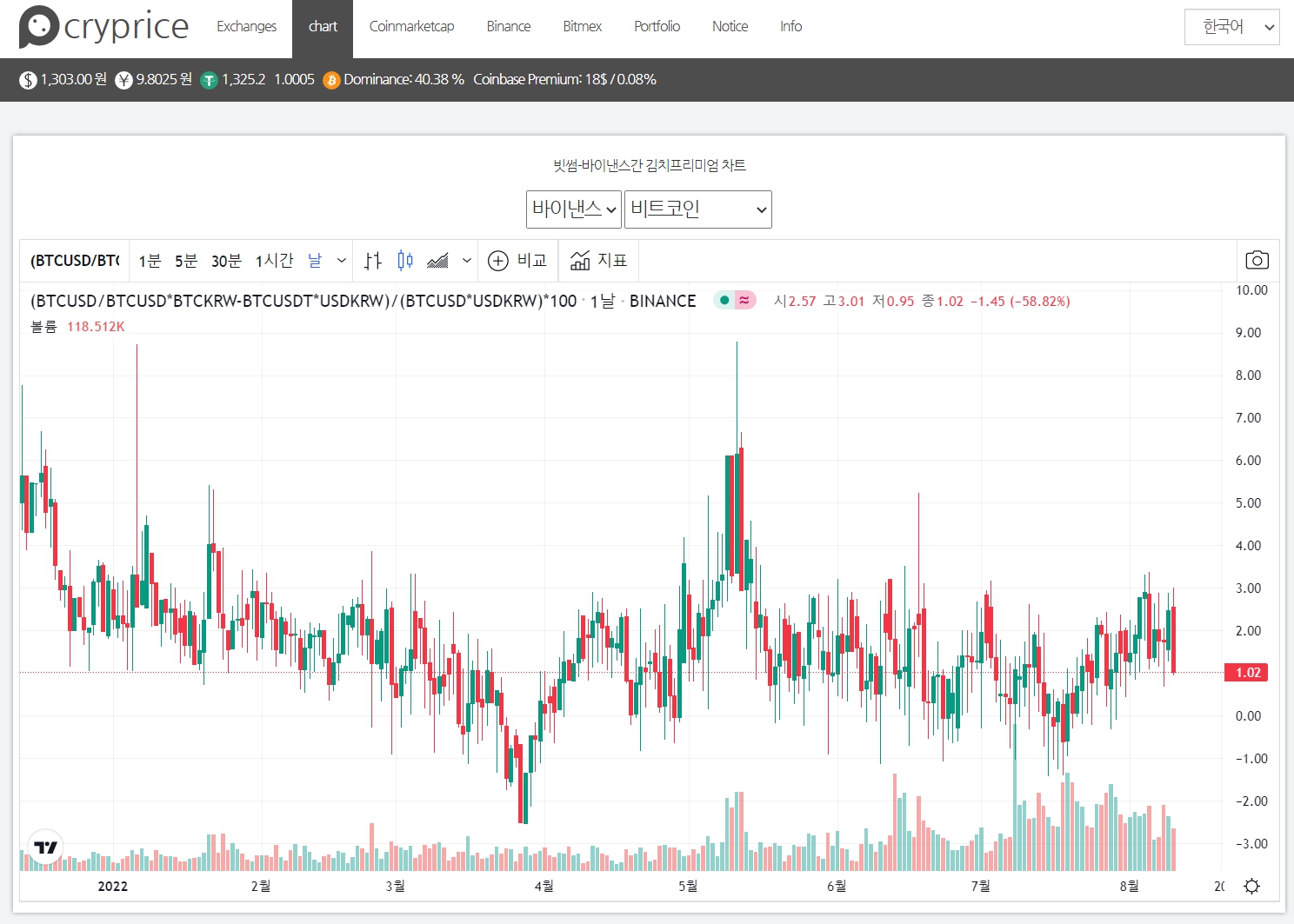Click the Tether coin icon
1294x924 pixels.
(209, 80)
